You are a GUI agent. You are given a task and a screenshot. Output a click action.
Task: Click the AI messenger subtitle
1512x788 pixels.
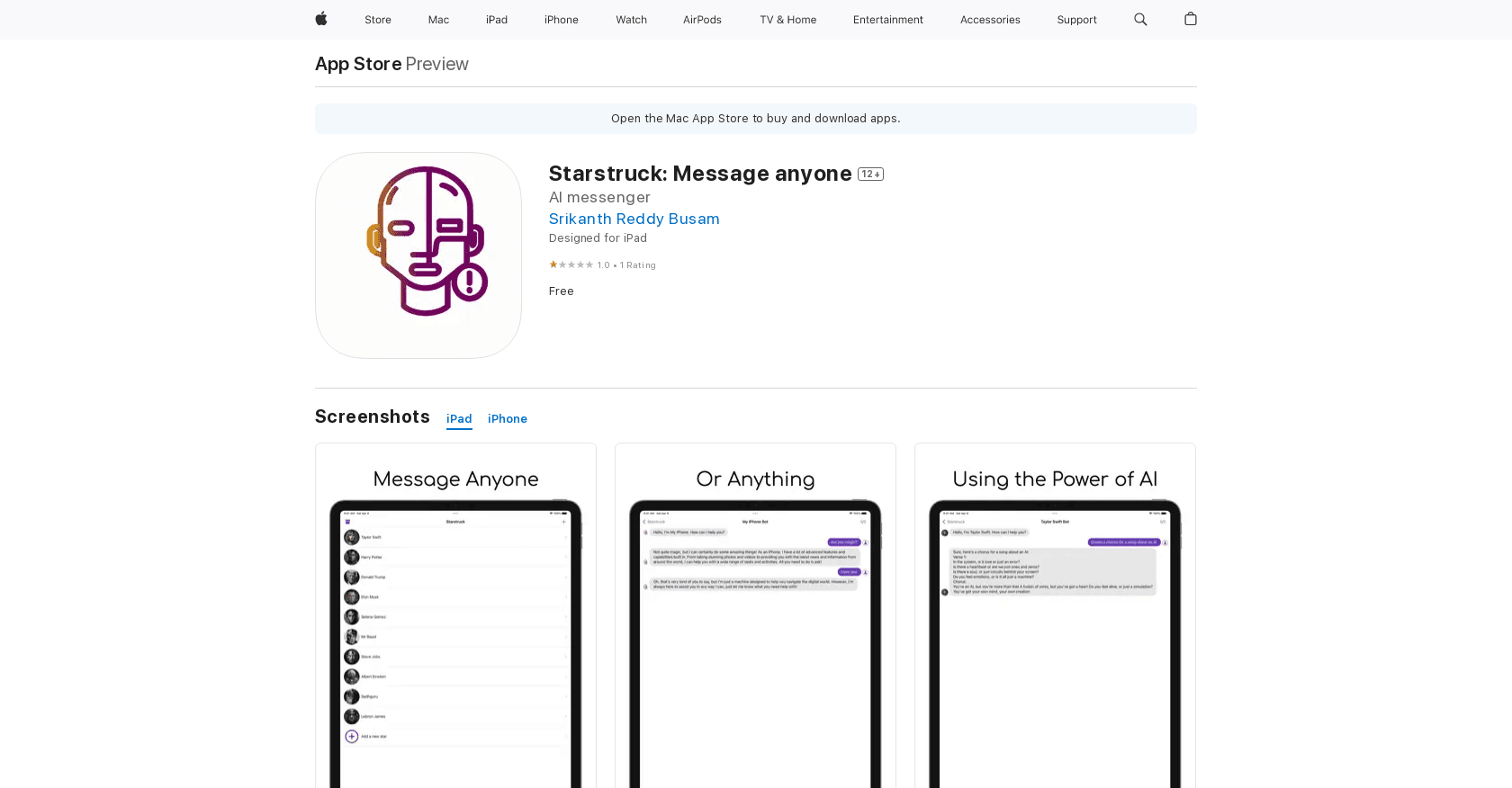pos(599,197)
